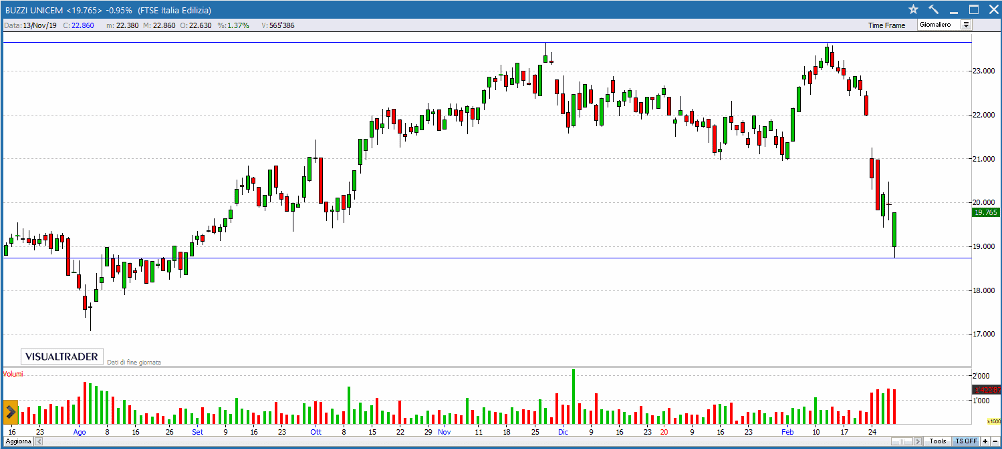Click the Volumi panel label

13,374
